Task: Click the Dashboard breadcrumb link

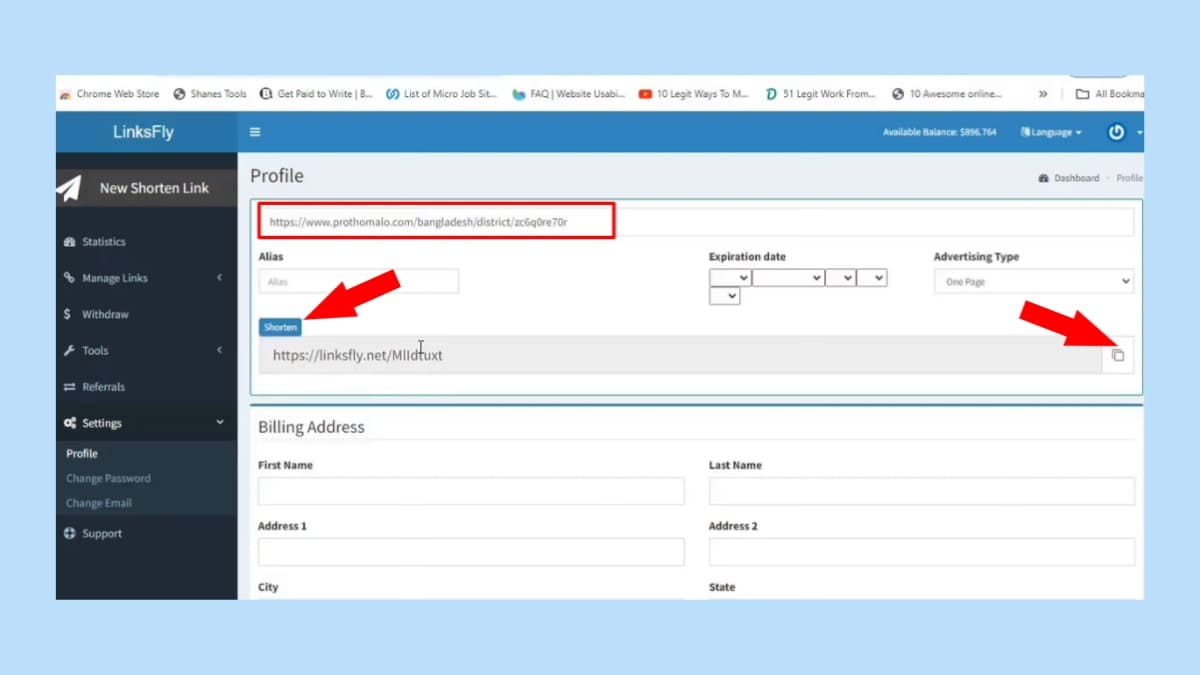Action: click(x=1075, y=178)
